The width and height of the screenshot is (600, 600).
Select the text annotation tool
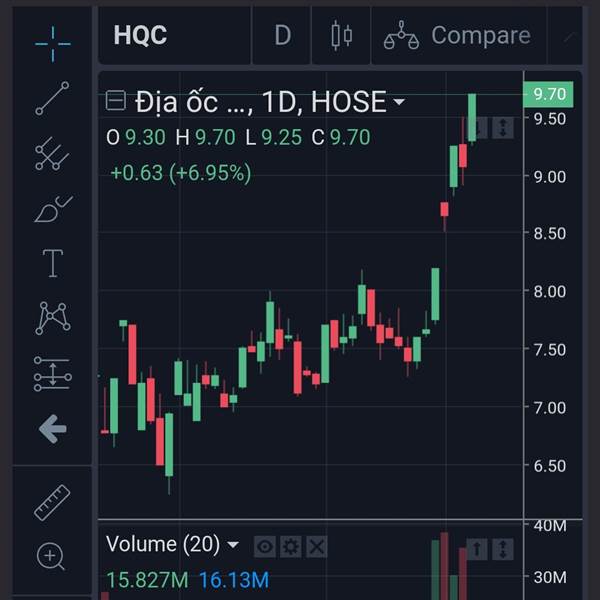pyautogui.click(x=53, y=263)
